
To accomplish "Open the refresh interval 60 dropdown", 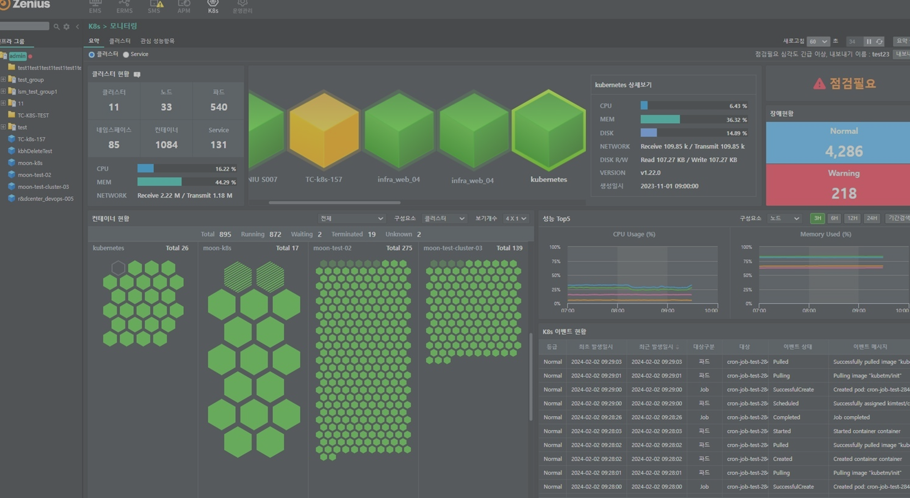I will click(818, 41).
